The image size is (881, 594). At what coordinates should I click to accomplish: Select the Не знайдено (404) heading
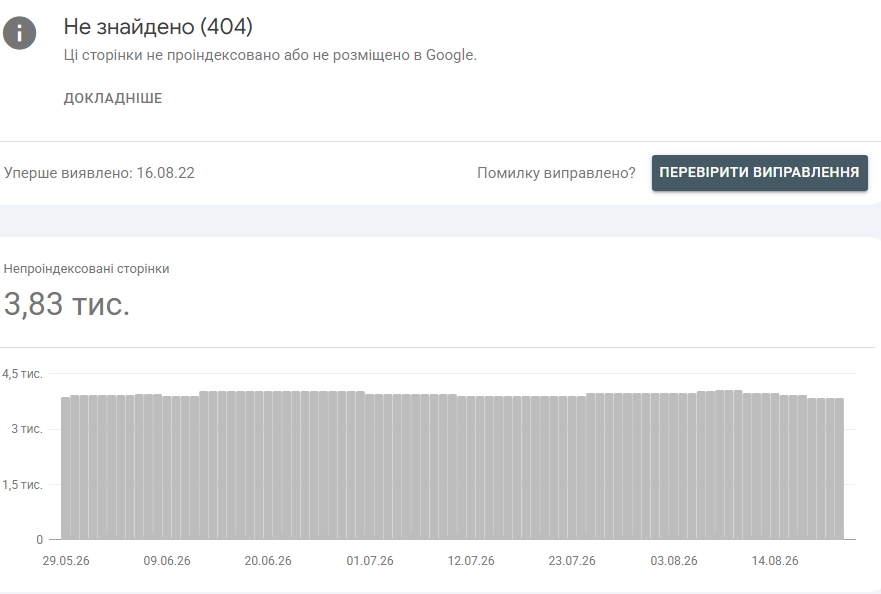pyautogui.click(x=158, y=26)
